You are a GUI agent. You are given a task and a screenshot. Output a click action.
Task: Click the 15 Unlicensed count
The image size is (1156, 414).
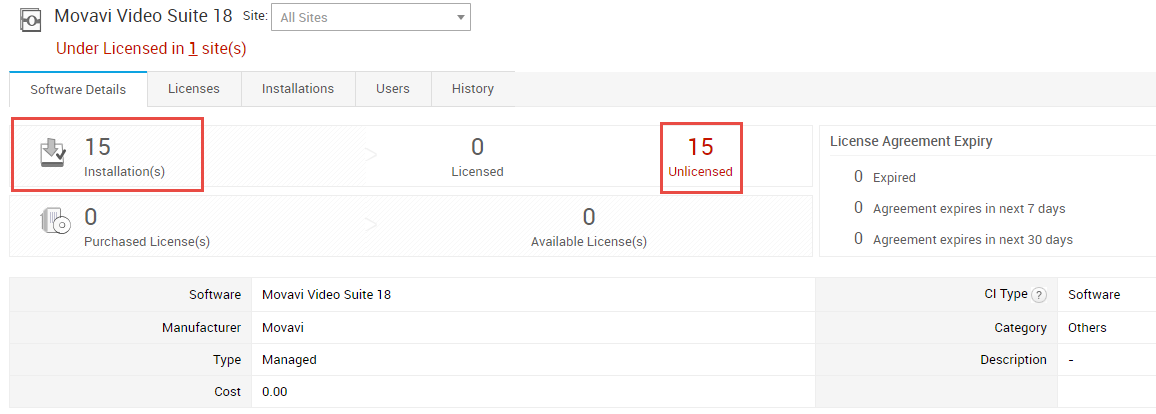(700, 147)
